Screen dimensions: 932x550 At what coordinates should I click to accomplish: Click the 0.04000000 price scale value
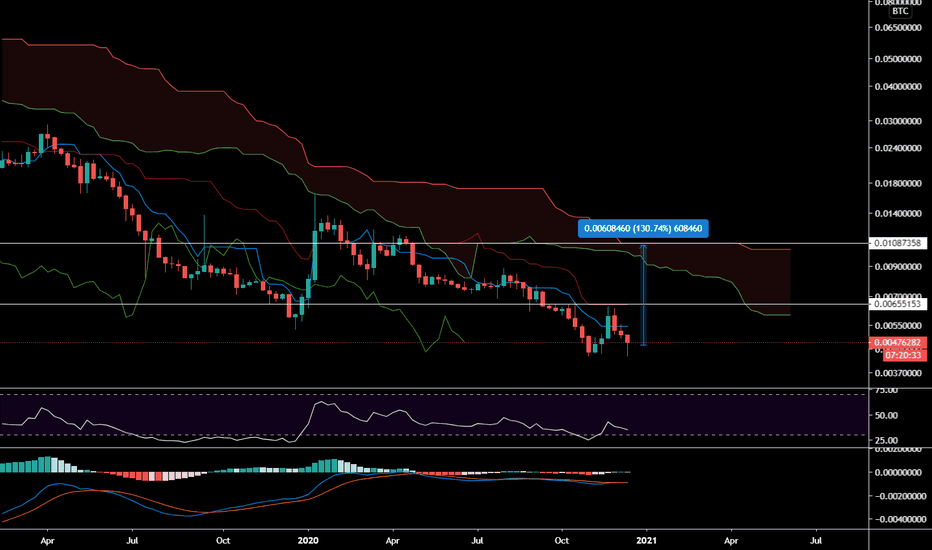pos(898,87)
